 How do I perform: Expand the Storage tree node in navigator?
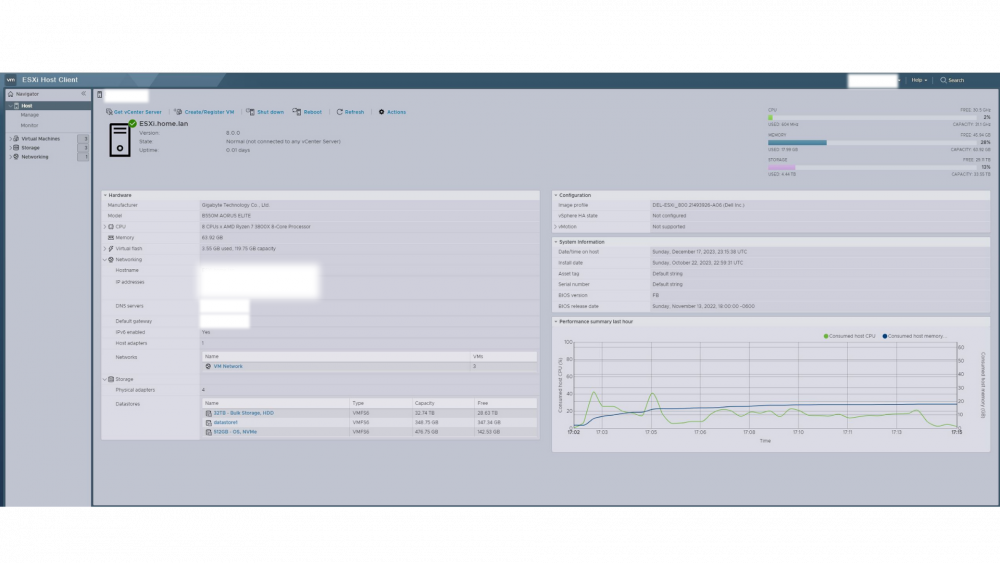(10, 147)
